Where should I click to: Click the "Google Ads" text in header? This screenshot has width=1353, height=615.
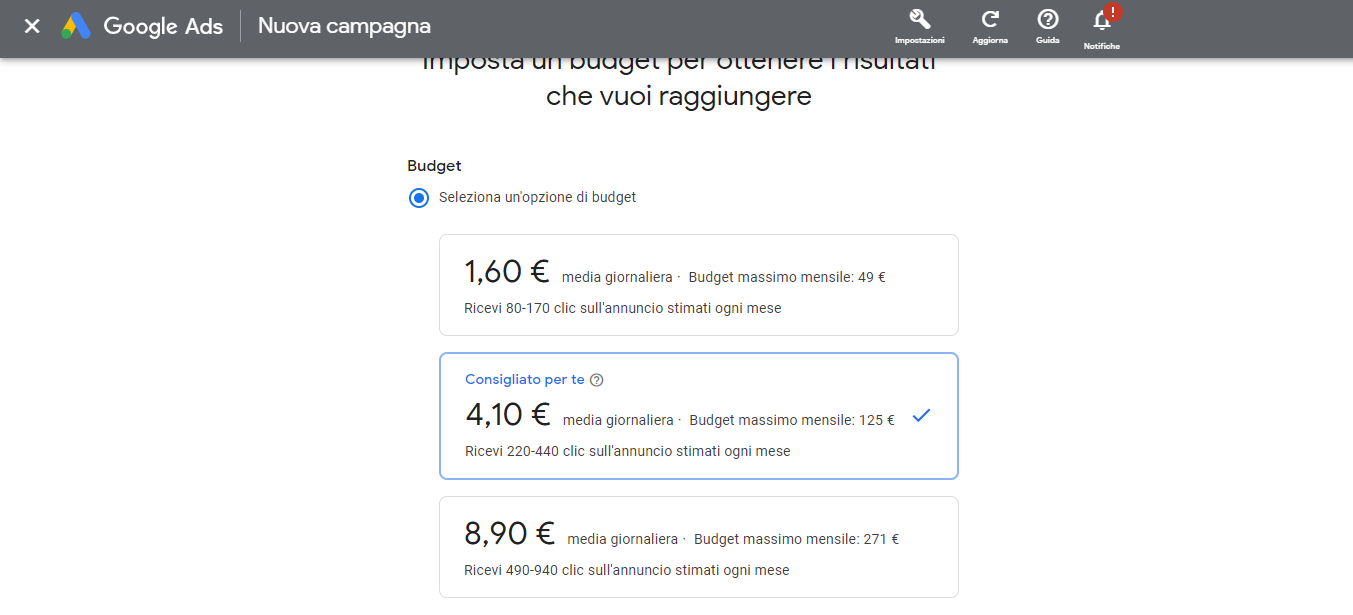tap(163, 26)
